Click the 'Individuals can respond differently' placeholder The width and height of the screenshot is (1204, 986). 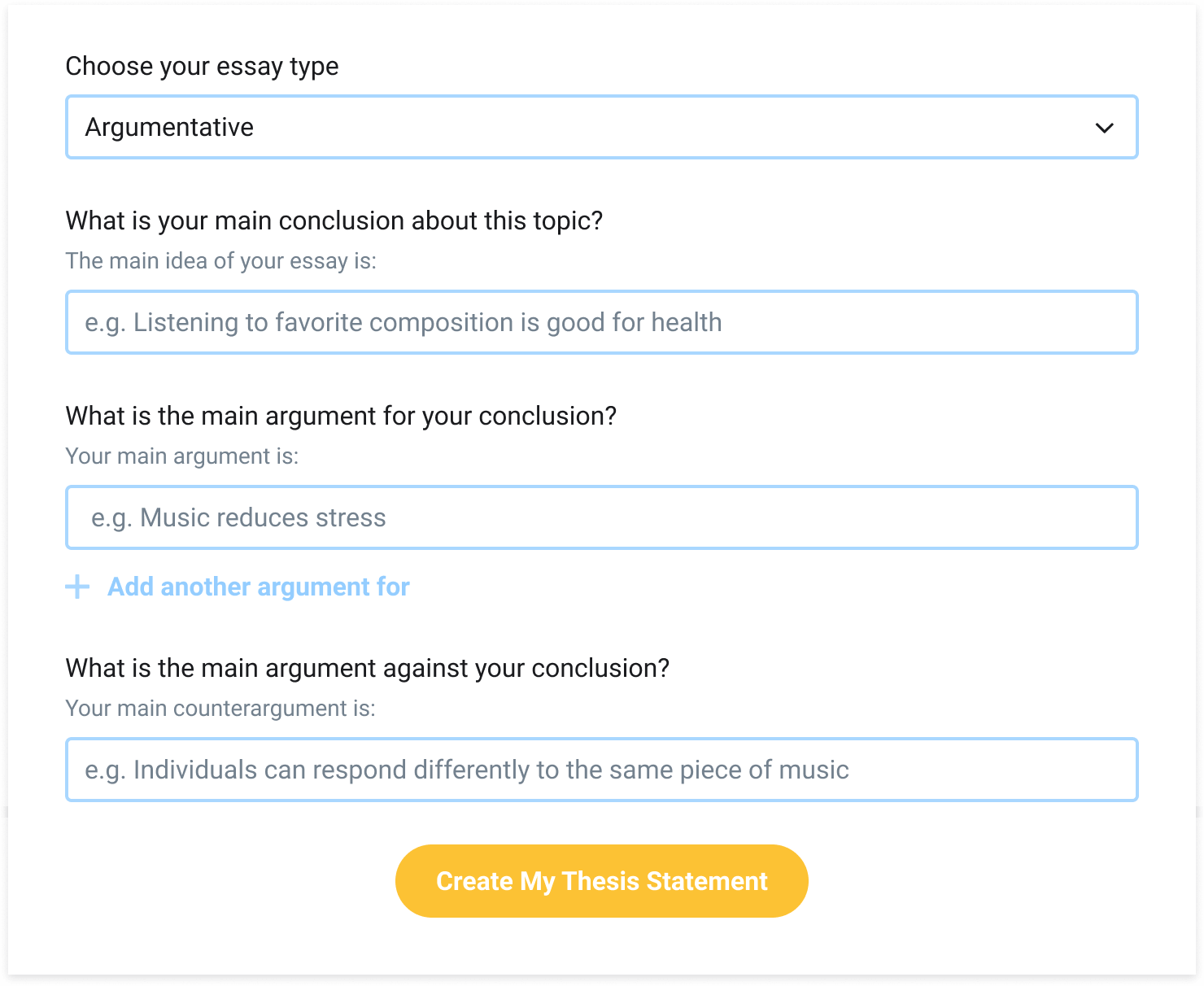(x=466, y=770)
